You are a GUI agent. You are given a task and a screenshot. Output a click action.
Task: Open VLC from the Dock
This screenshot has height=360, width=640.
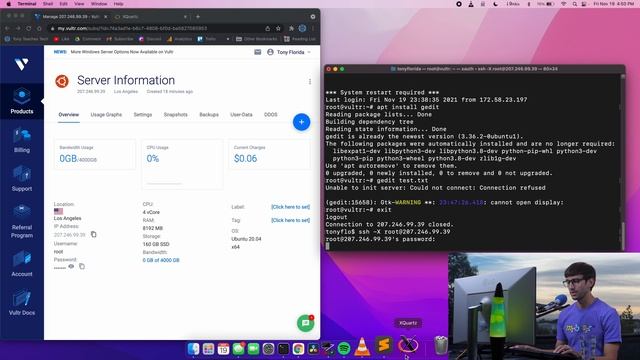[362, 347]
